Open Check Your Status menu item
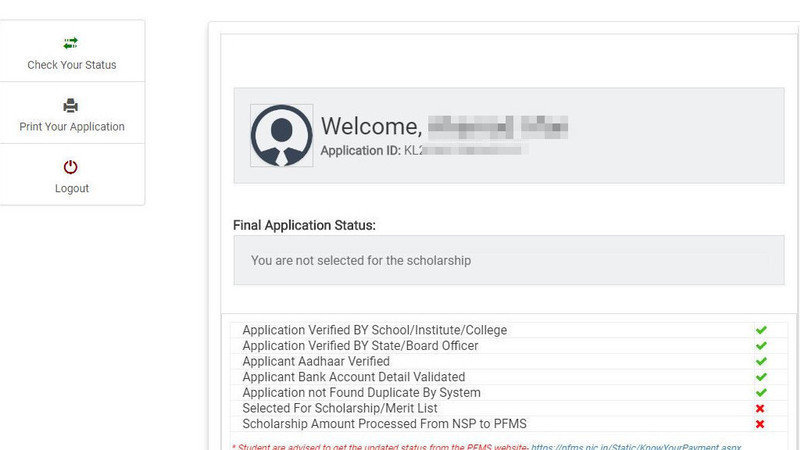800x450 pixels. tap(72, 51)
